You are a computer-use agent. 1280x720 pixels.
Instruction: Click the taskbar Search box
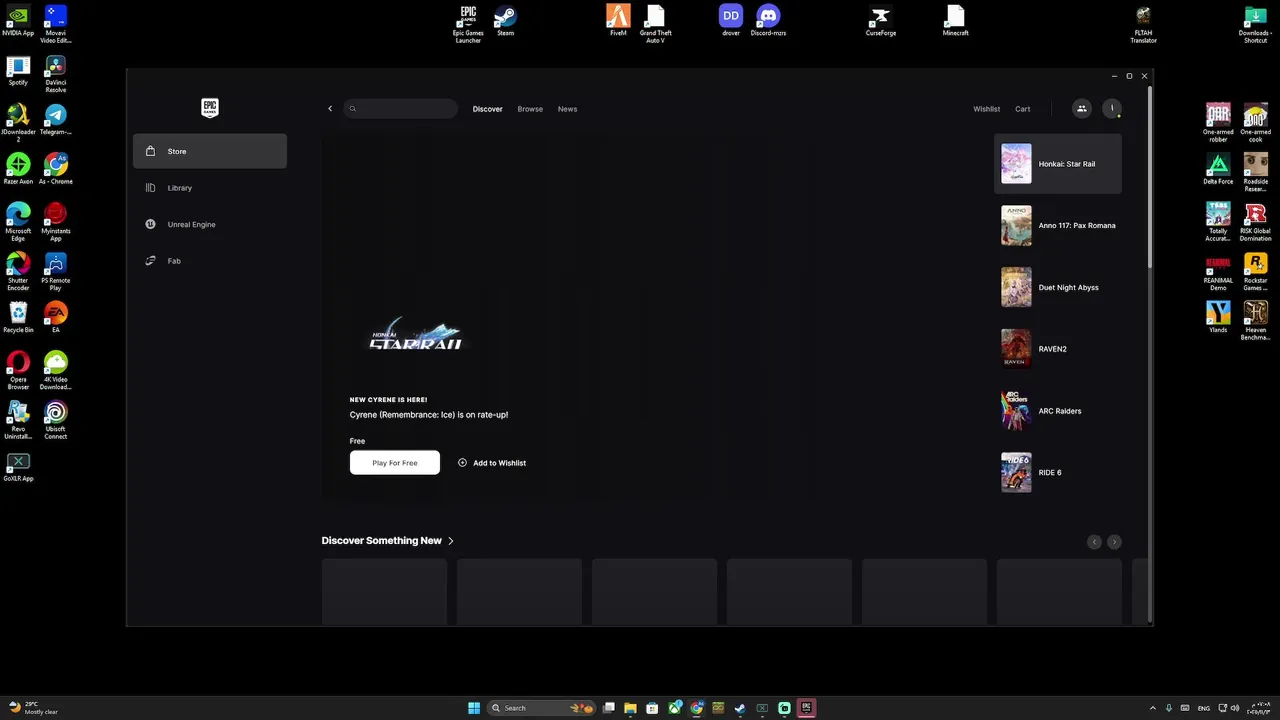pos(542,708)
